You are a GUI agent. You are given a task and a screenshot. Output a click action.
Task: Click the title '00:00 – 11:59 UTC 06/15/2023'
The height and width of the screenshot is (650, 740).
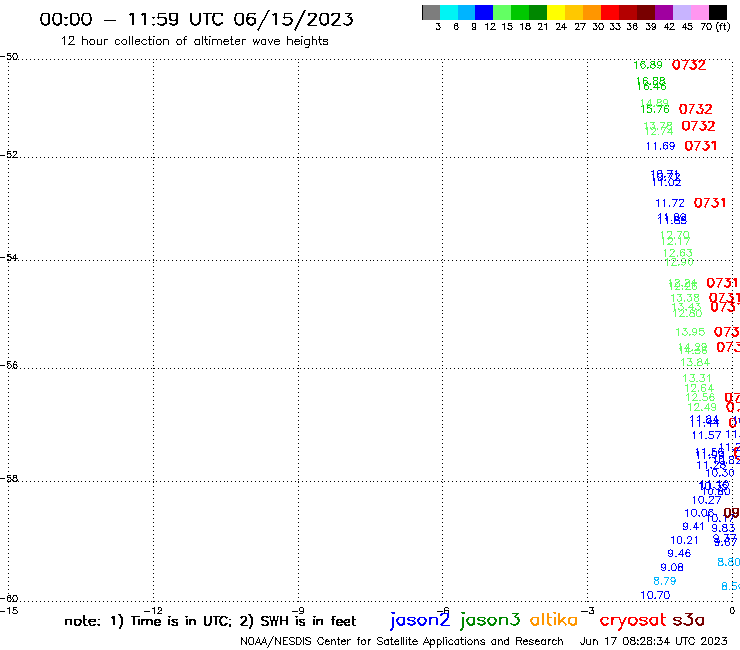(196, 19)
